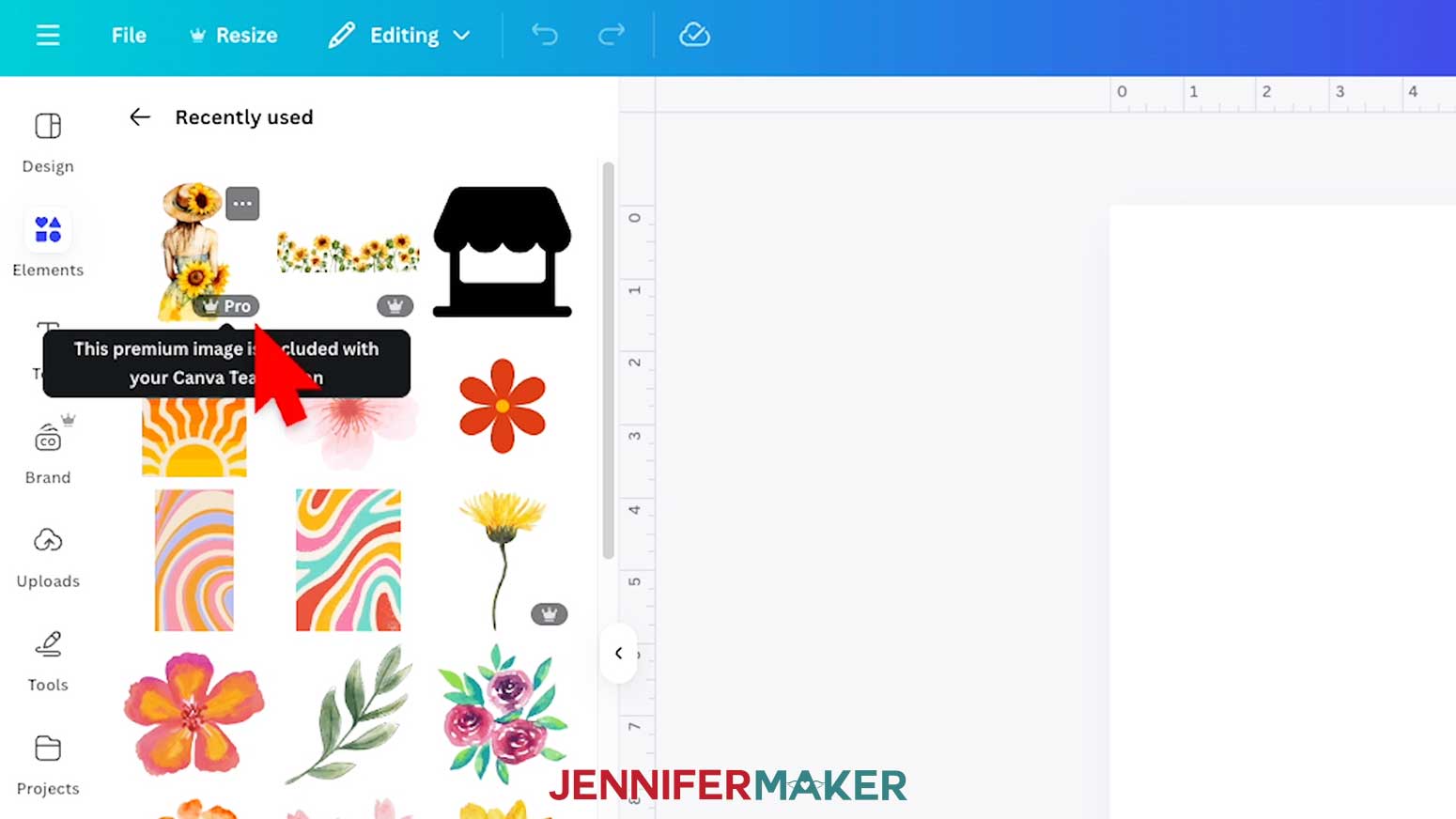The image size is (1456, 819).
Task: Add the teal and orange wavy pattern
Action: pyautogui.click(x=349, y=560)
